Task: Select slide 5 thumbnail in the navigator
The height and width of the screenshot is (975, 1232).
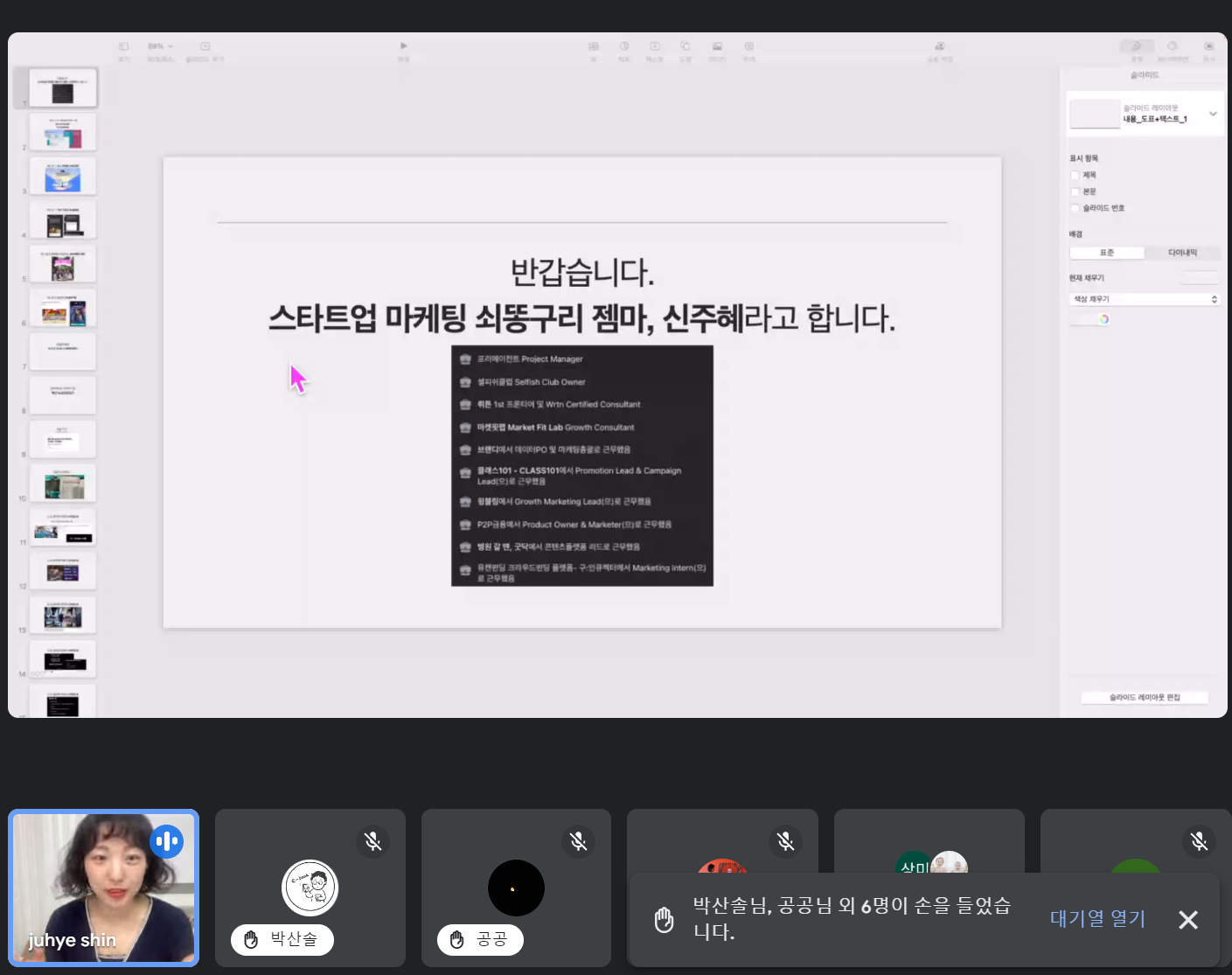Action: pos(62,263)
